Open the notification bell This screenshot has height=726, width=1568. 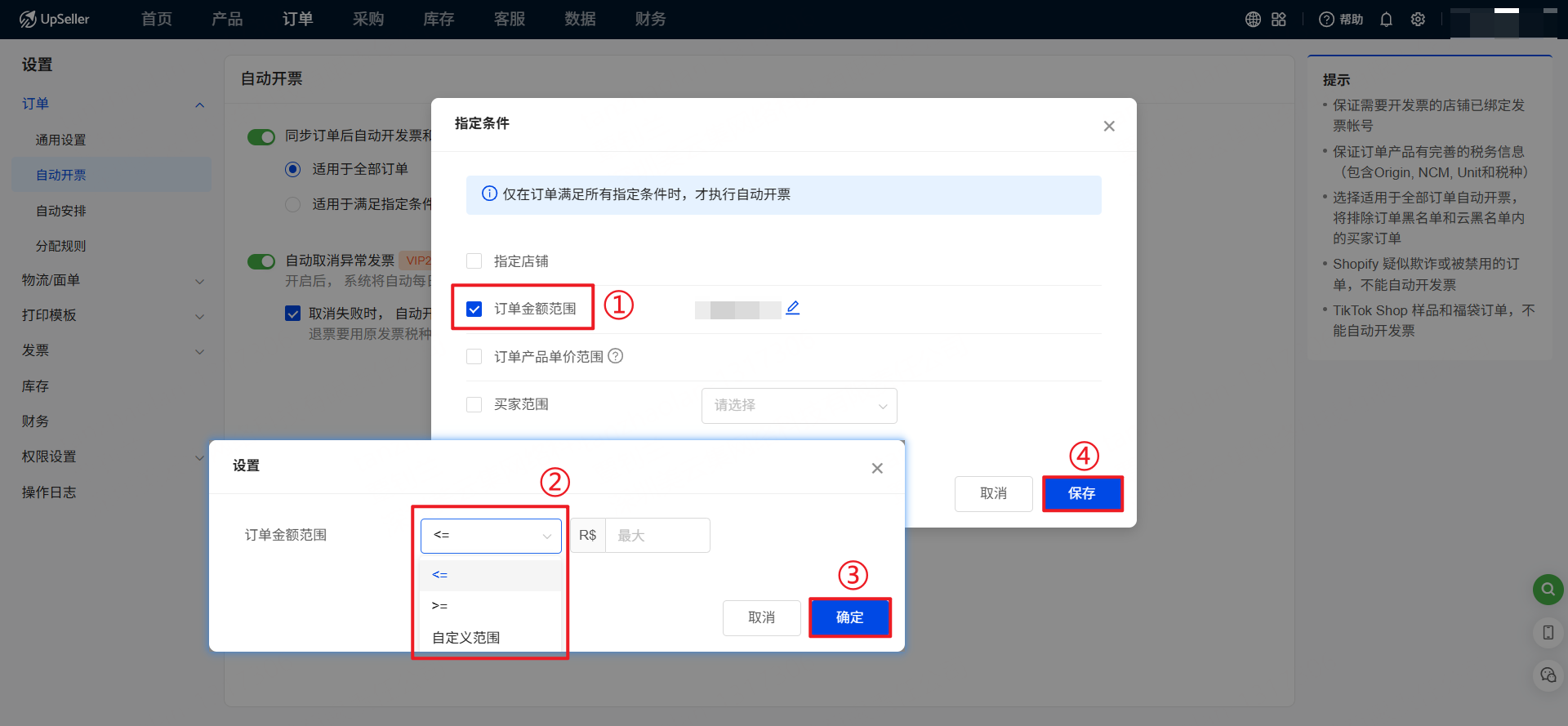(x=1386, y=20)
